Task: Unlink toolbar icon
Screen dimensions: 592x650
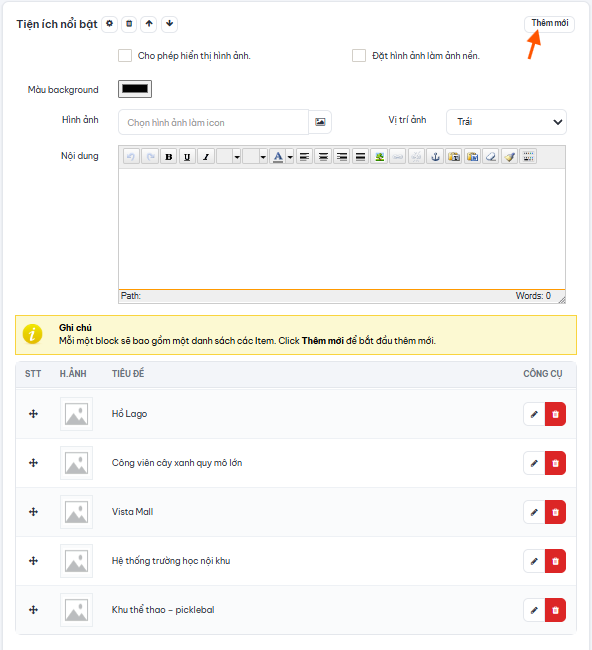Action: pos(417,157)
